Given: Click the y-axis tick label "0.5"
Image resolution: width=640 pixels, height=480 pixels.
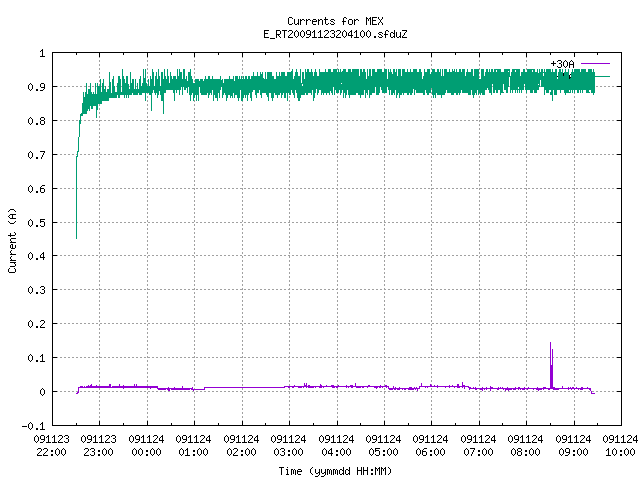Looking at the screenshot, I should click(x=36, y=223).
